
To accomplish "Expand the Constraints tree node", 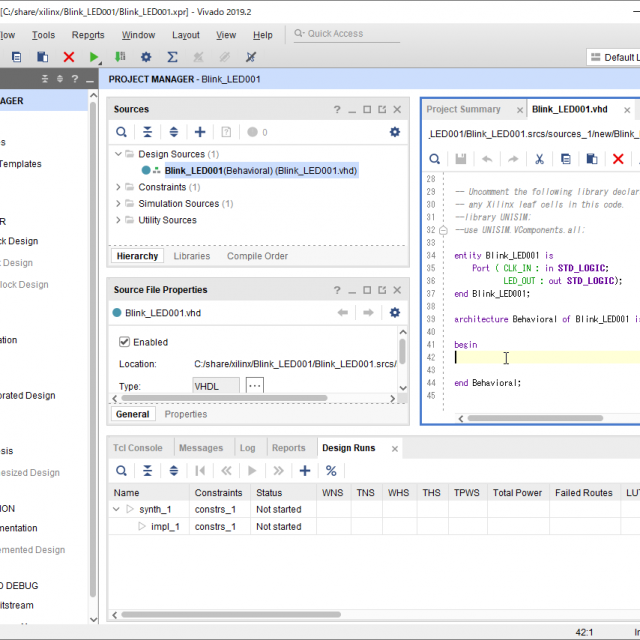I will [x=118, y=187].
